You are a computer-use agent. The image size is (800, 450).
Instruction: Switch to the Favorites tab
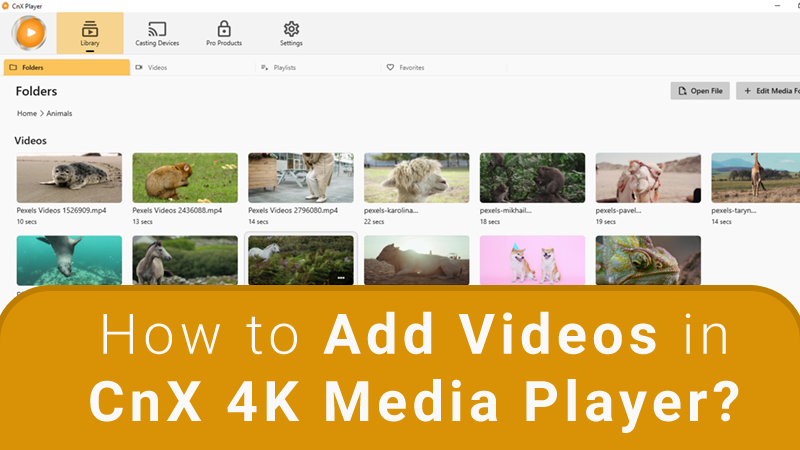point(444,67)
